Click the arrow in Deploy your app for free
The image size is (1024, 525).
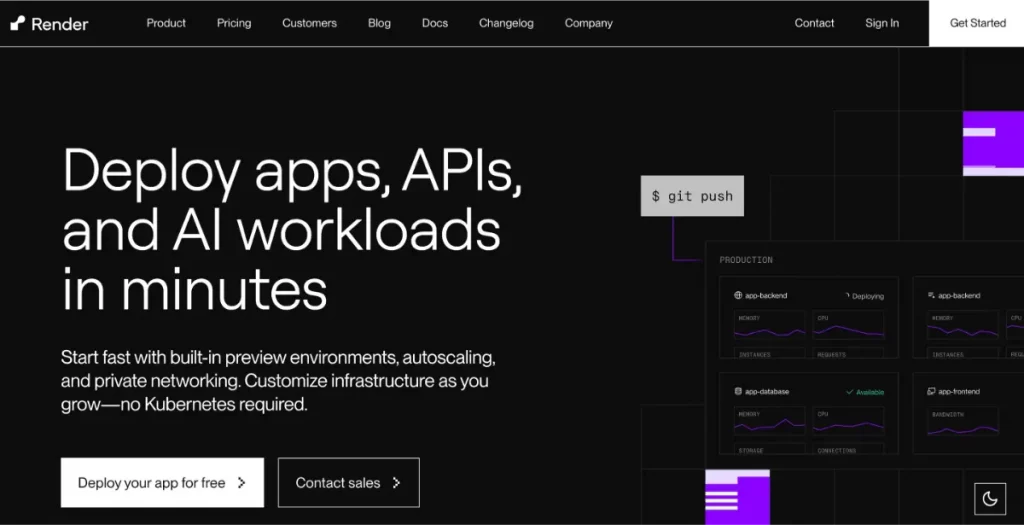(x=241, y=483)
